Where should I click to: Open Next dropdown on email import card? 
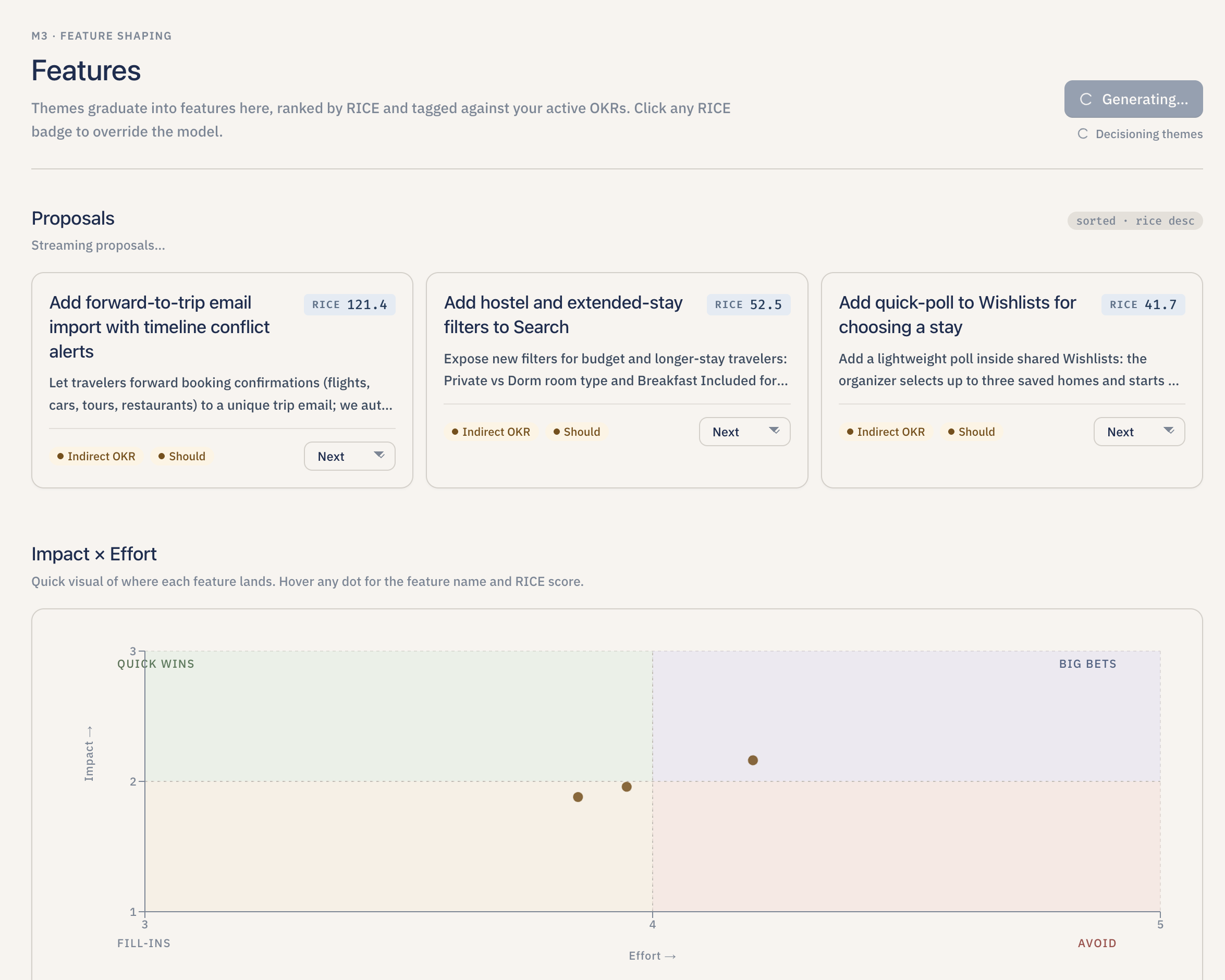point(349,456)
